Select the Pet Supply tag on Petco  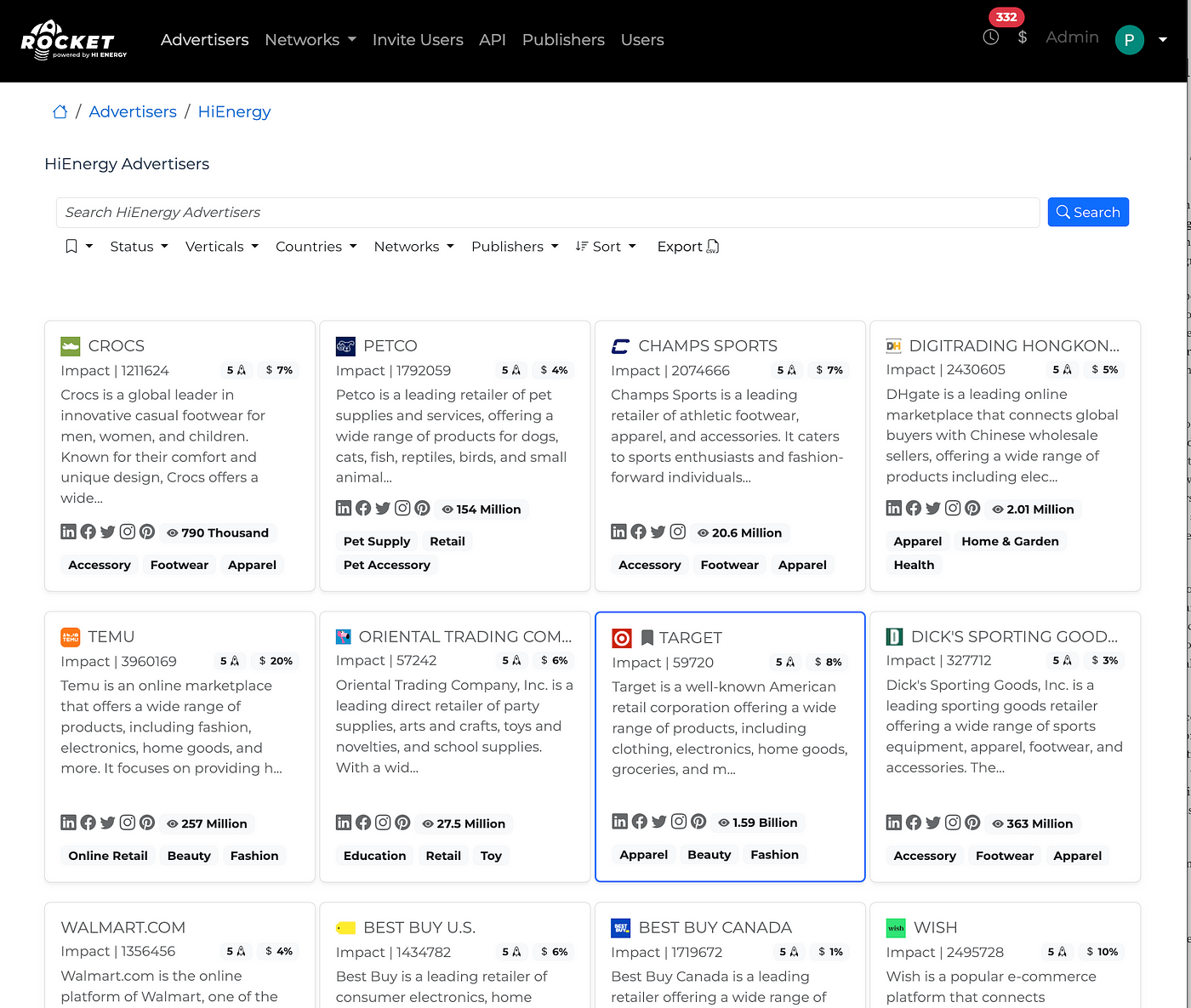pos(377,541)
